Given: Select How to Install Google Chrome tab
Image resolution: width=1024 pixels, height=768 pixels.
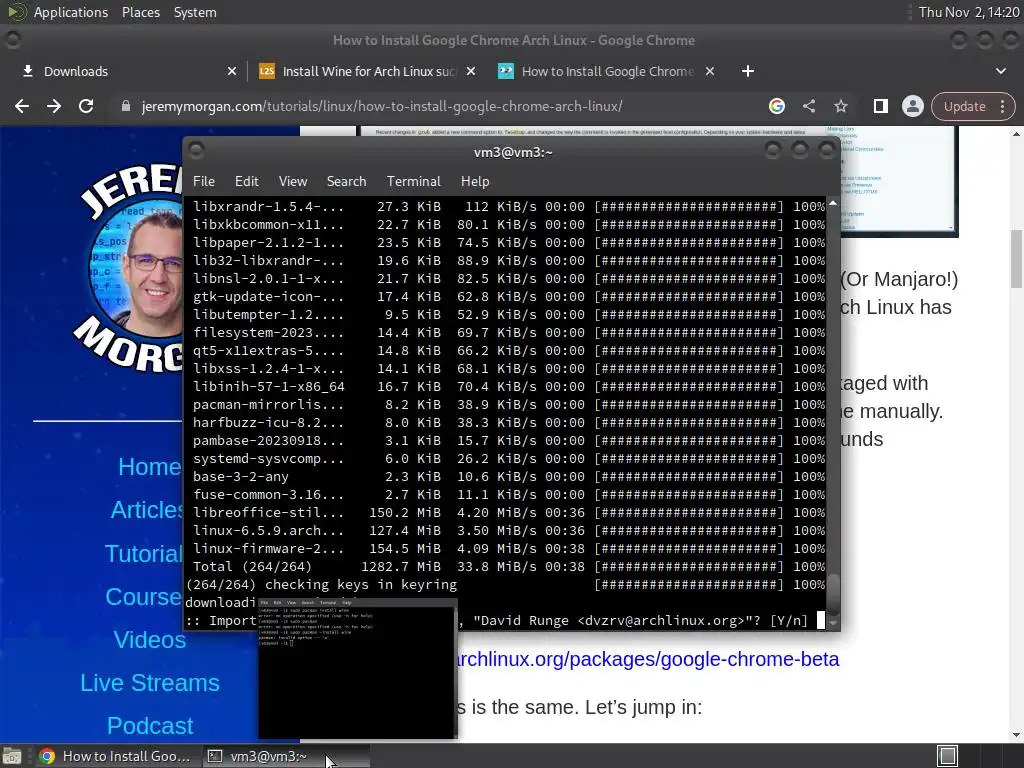Looking at the screenshot, I should [x=605, y=71].
